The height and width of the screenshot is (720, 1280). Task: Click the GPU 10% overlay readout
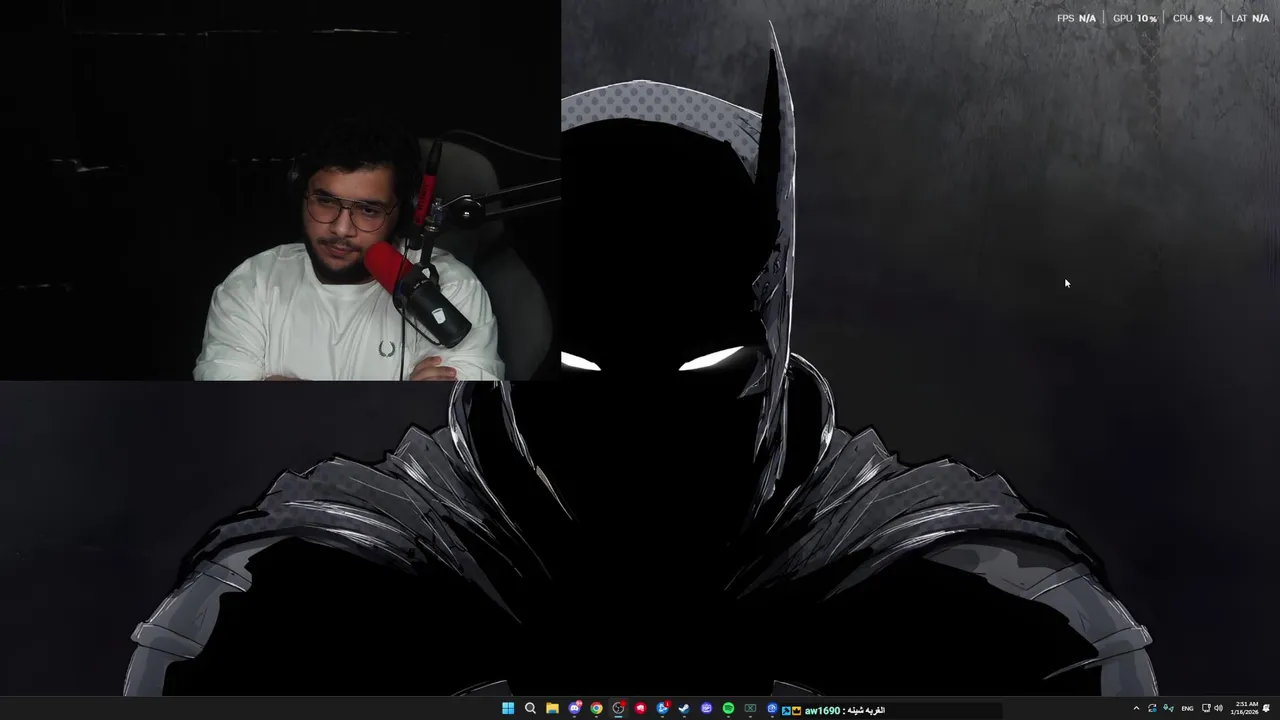coord(1135,18)
